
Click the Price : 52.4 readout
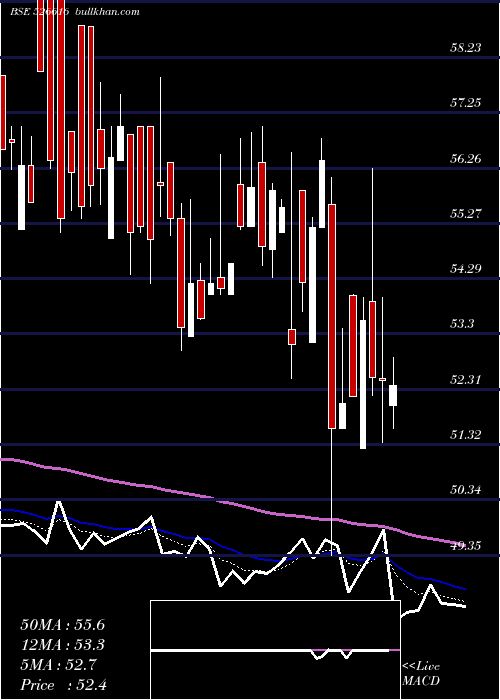point(63,685)
